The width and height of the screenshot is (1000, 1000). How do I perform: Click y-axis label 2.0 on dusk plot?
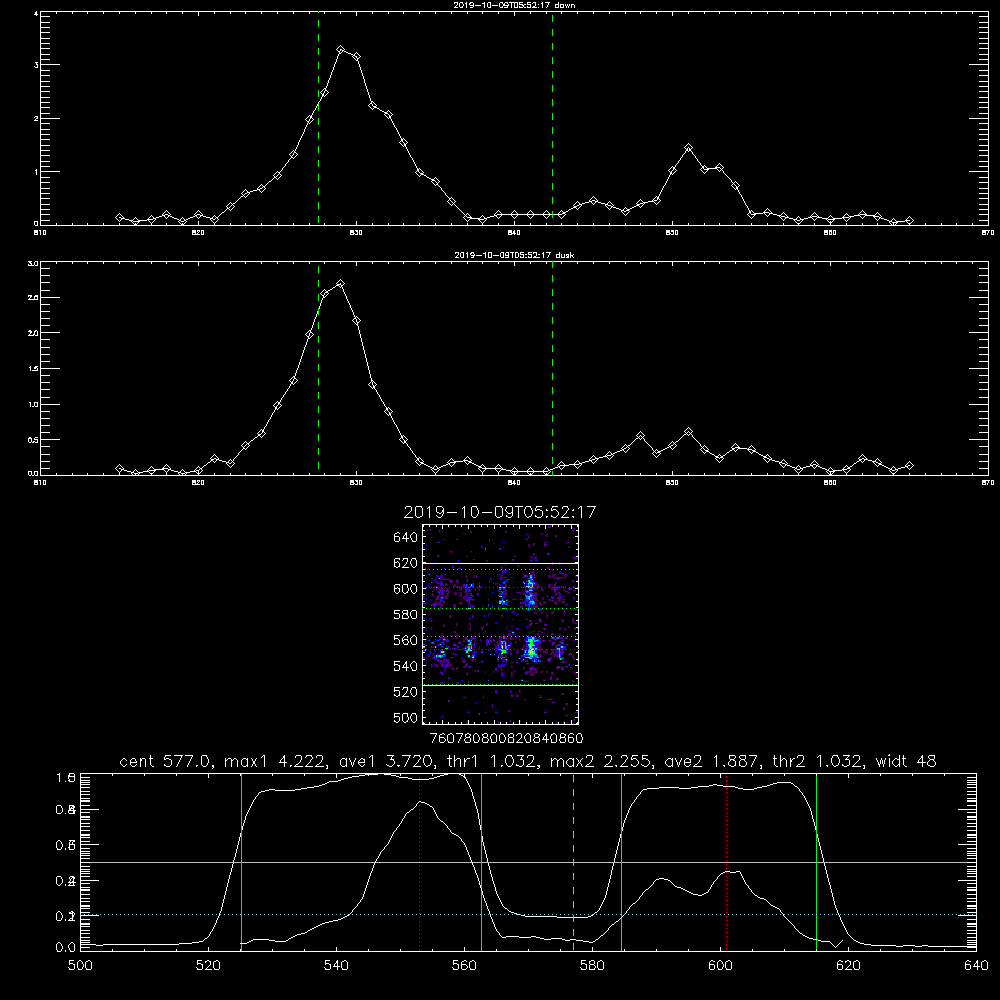point(33,333)
